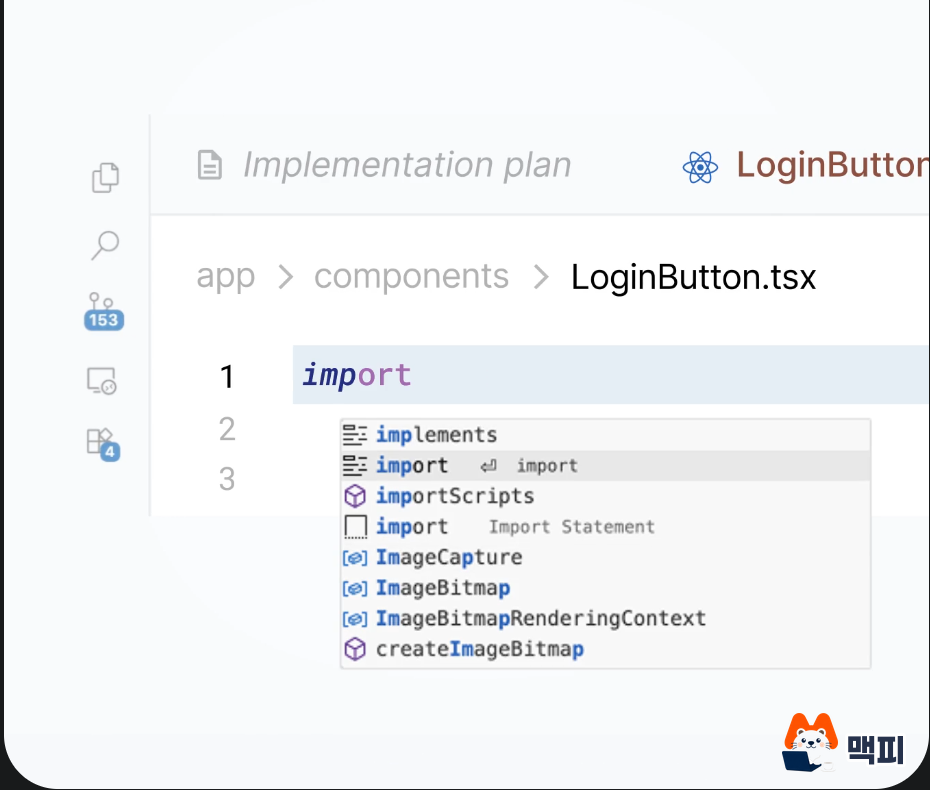The height and width of the screenshot is (790, 930).
Task: Click the keyword icon beside implements
Action: point(355,435)
